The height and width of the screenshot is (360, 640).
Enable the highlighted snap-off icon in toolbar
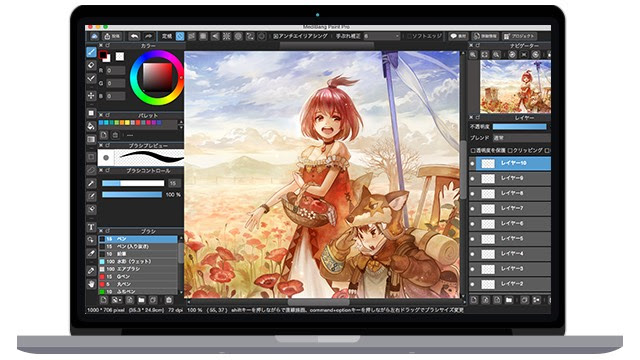tap(180, 36)
